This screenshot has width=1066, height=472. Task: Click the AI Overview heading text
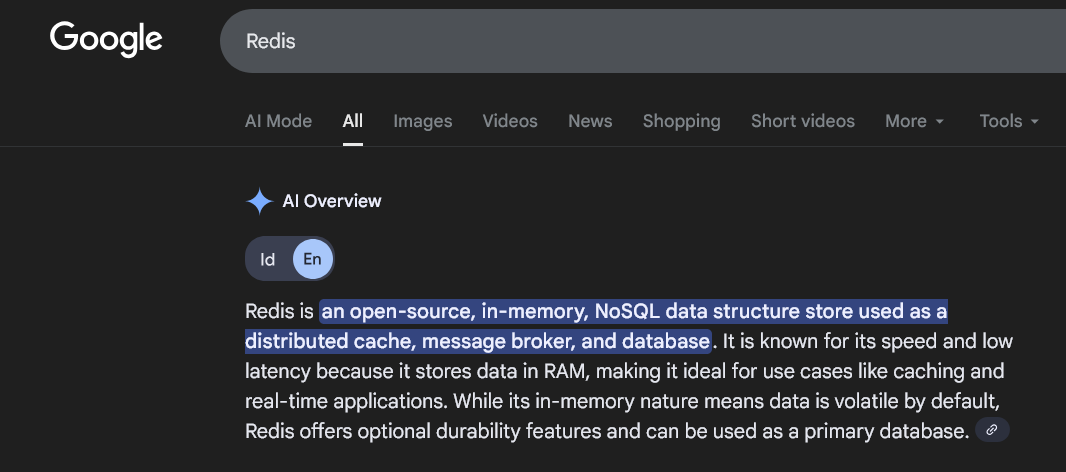pos(332,201)
